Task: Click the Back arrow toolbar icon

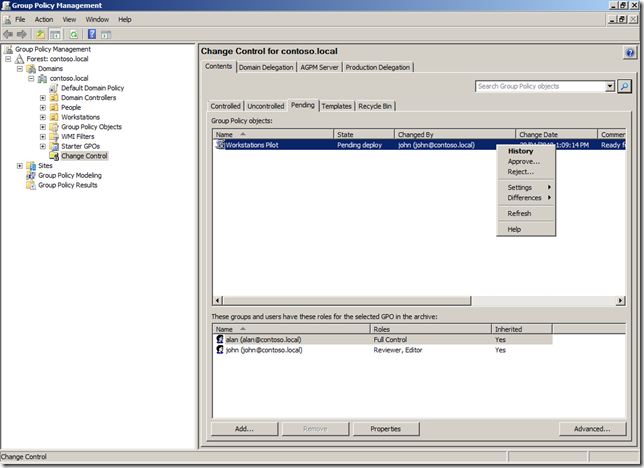Action: click(10, 34)
